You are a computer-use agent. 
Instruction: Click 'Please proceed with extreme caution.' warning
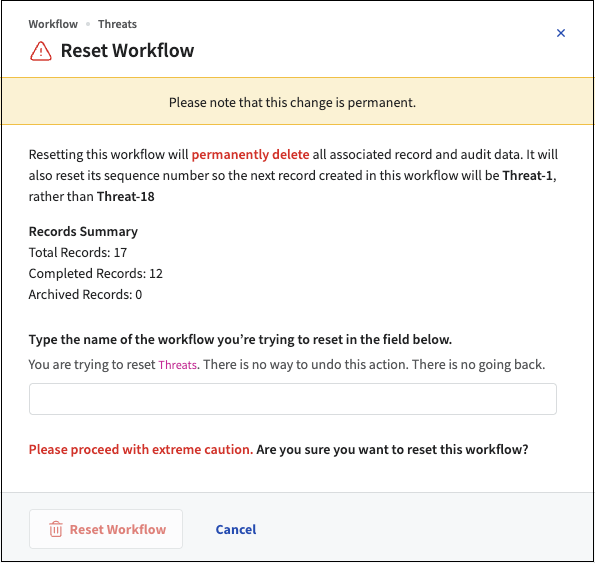[141, 450]
